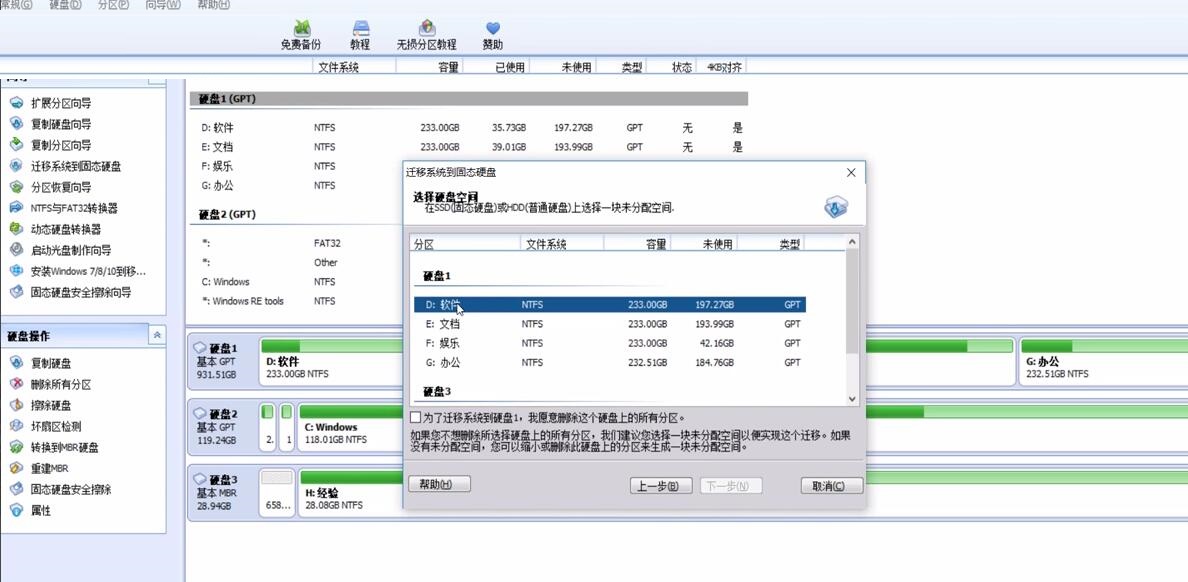This screenshot has height=582, width=1188.
Task: Select E: 文档 row in main partition list
Action: [468, 147]
